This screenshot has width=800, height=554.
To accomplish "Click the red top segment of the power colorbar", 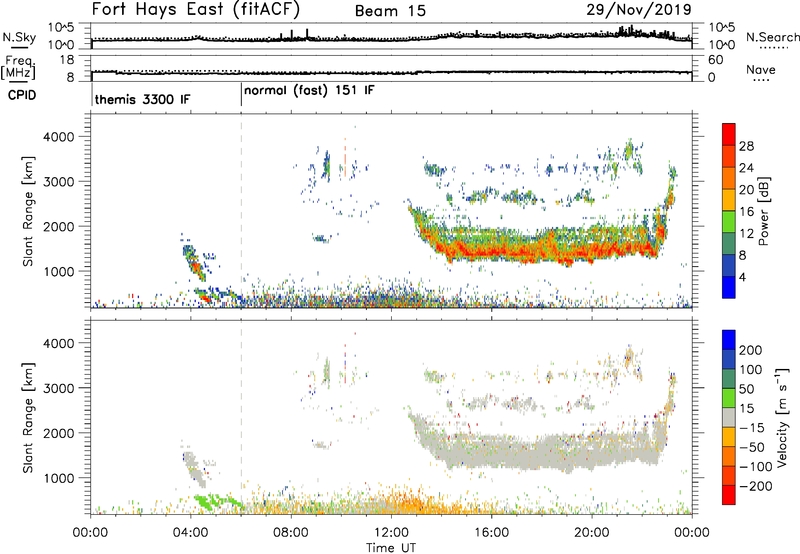I will tap(729, 134).
